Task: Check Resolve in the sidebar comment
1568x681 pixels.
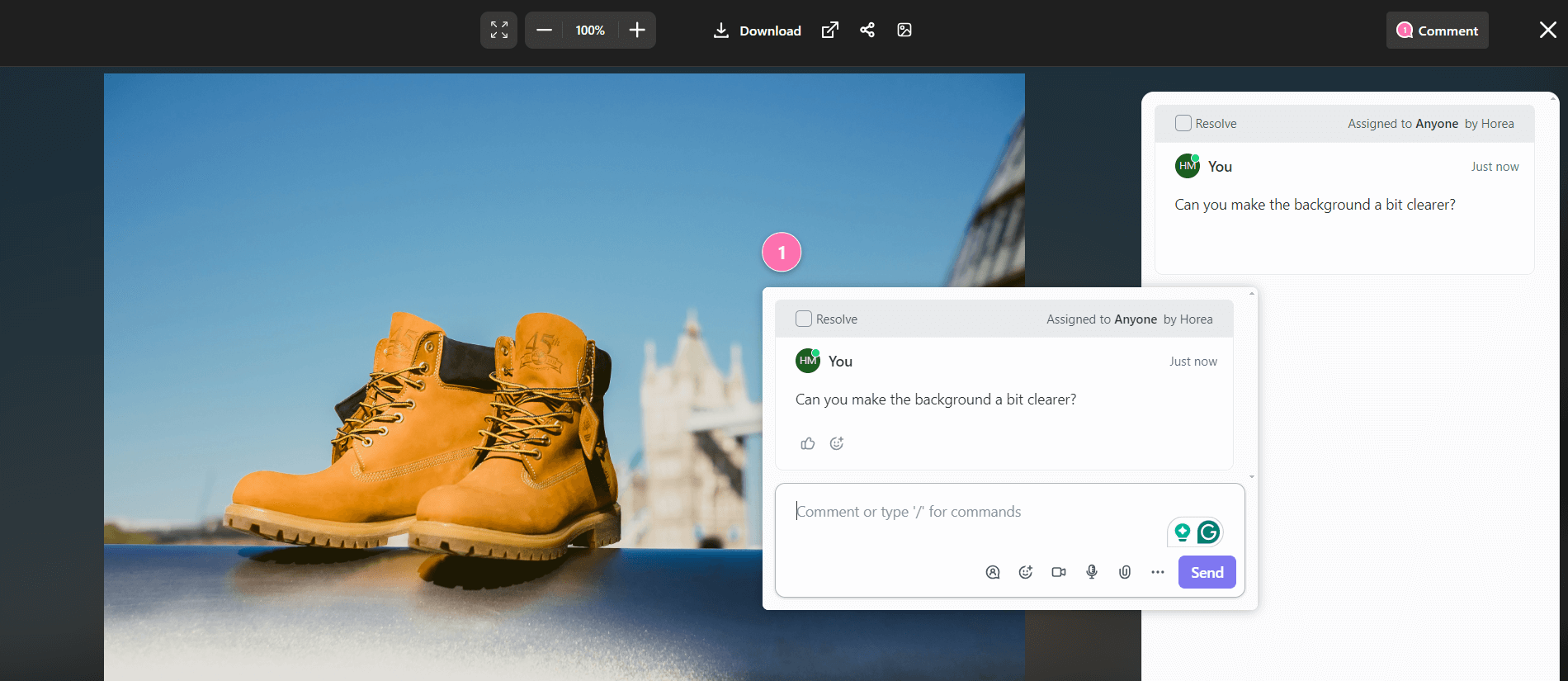Action: click(x=1183, y=123)
